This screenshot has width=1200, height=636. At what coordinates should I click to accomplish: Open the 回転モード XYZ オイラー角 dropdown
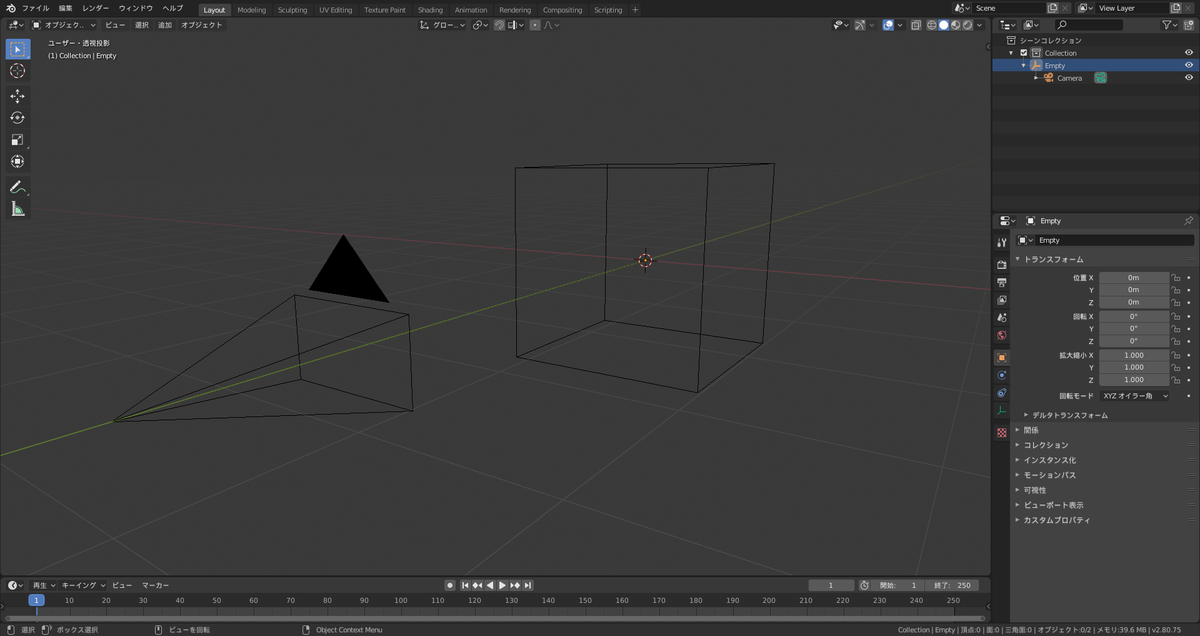coord(1134,396)
